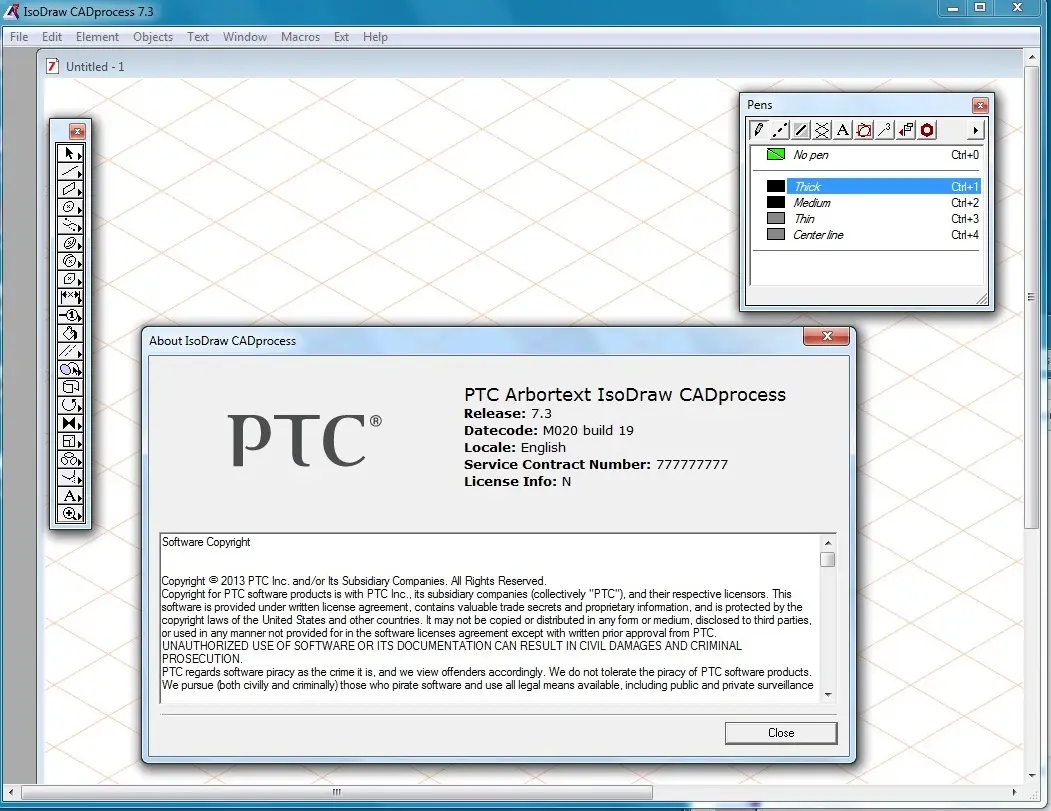
Task: Open the Text menu
Action: point(198,37)
